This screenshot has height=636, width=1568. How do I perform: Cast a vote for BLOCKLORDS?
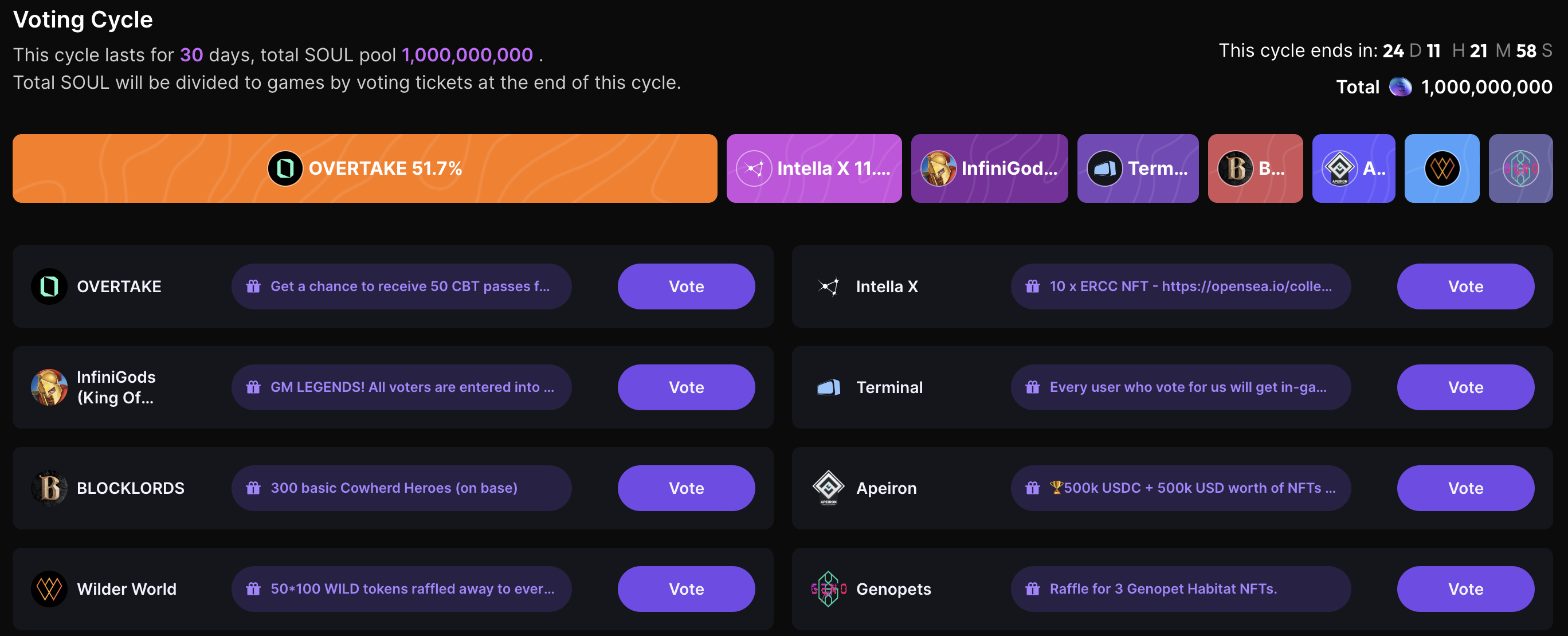tap(686, 488)
